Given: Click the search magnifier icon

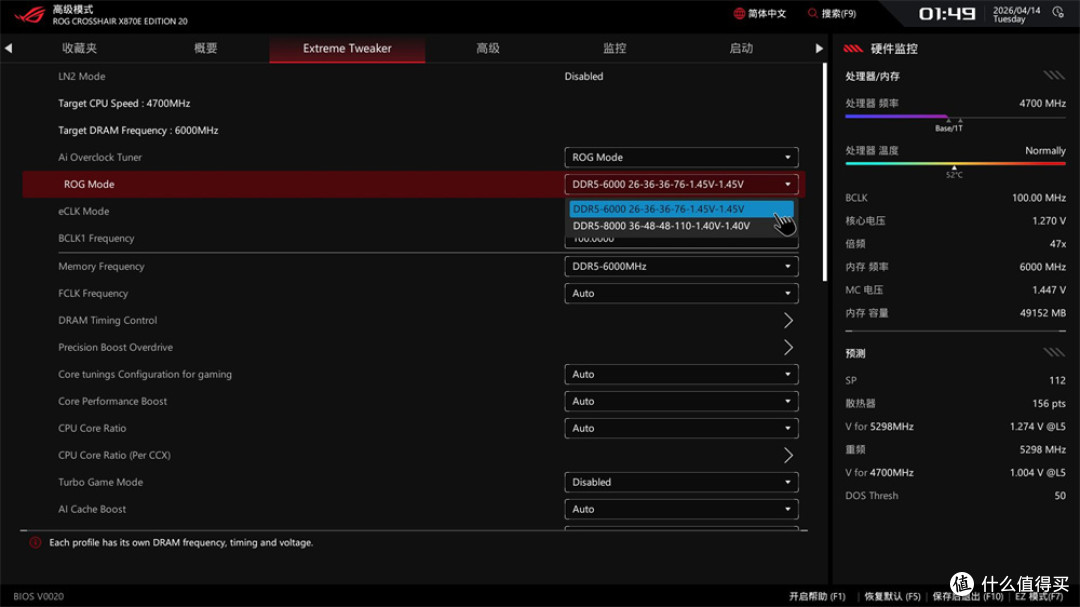Looking at the screenshot, I should tap(813, 13).
